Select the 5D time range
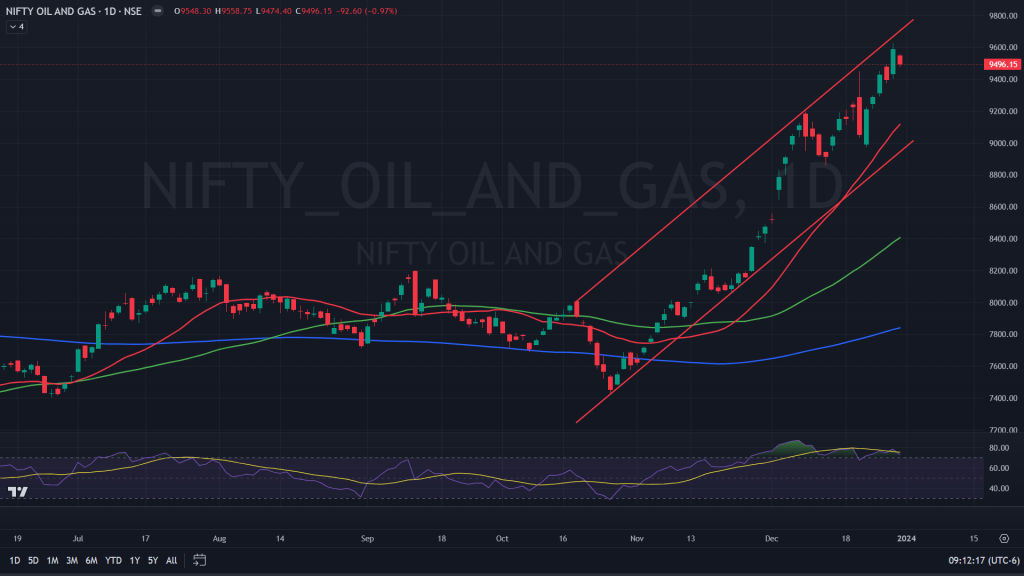Screen dimensions: 1024x576 [x=33, y=560]
